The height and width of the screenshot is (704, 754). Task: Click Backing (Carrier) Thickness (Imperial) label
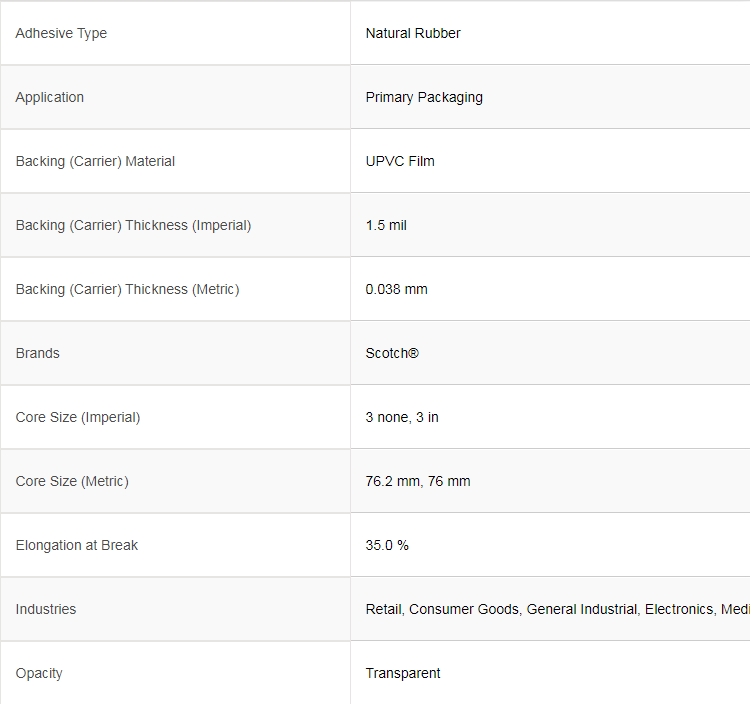pyautogui.click(x=133, y=225)
